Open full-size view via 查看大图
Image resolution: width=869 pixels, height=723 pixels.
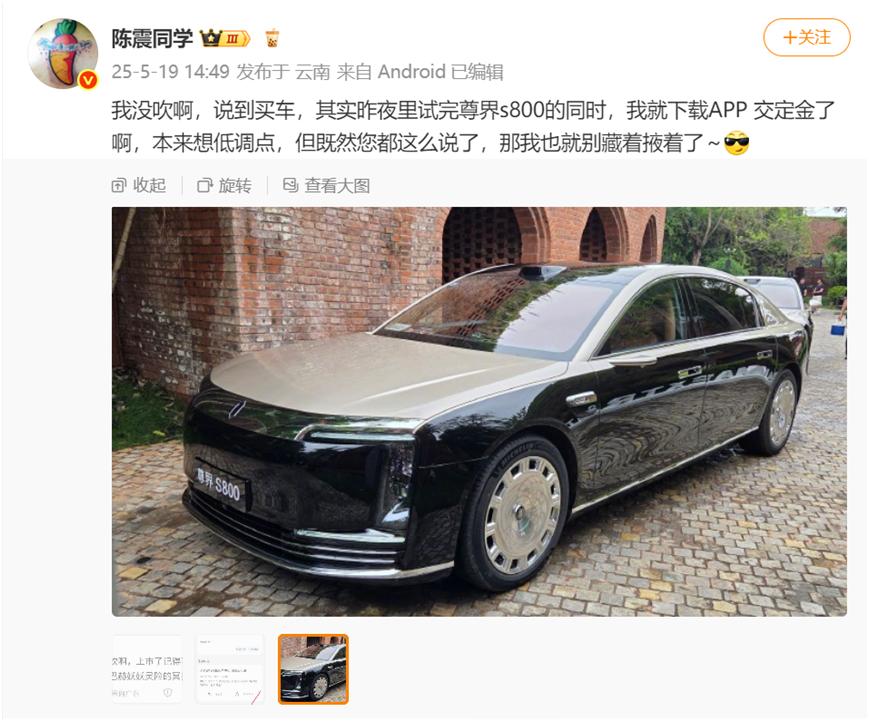coord(326,186)
